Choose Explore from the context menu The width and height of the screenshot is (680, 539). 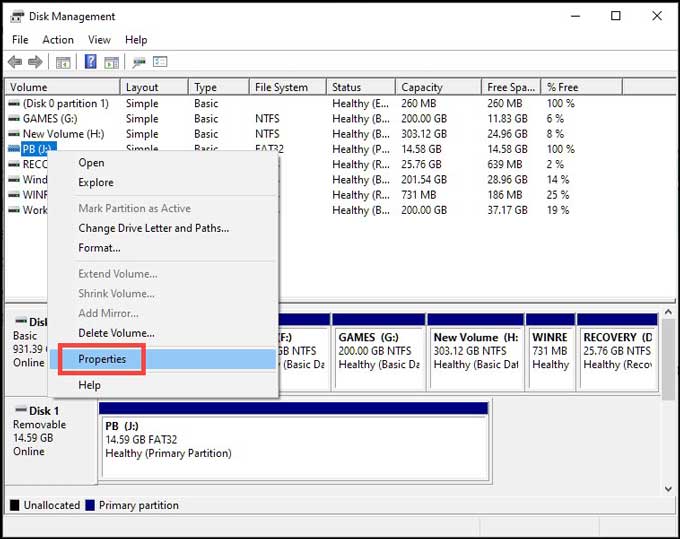point(163,183)
